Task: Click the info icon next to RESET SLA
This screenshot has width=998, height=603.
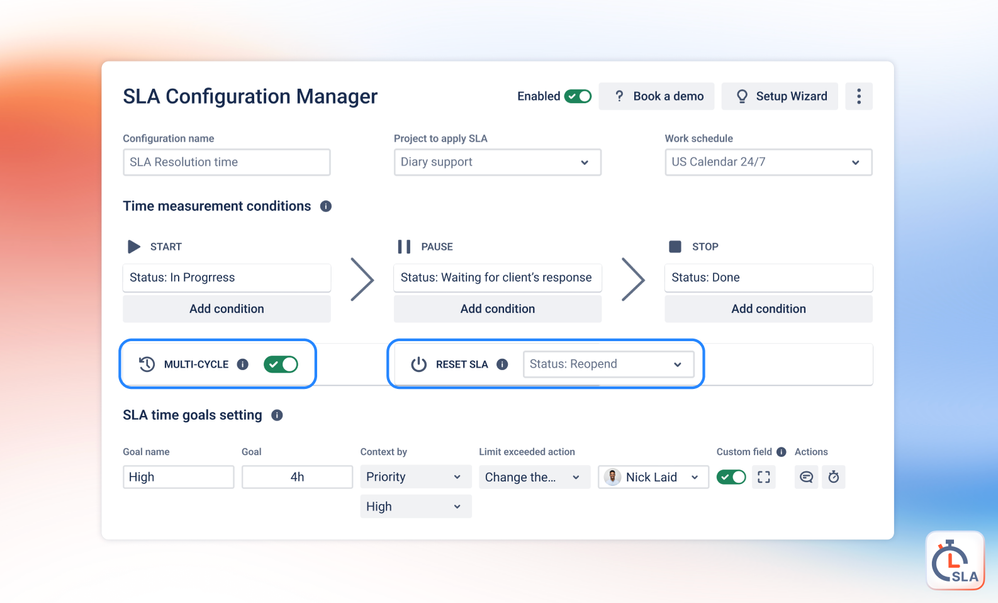Action: 502,364
